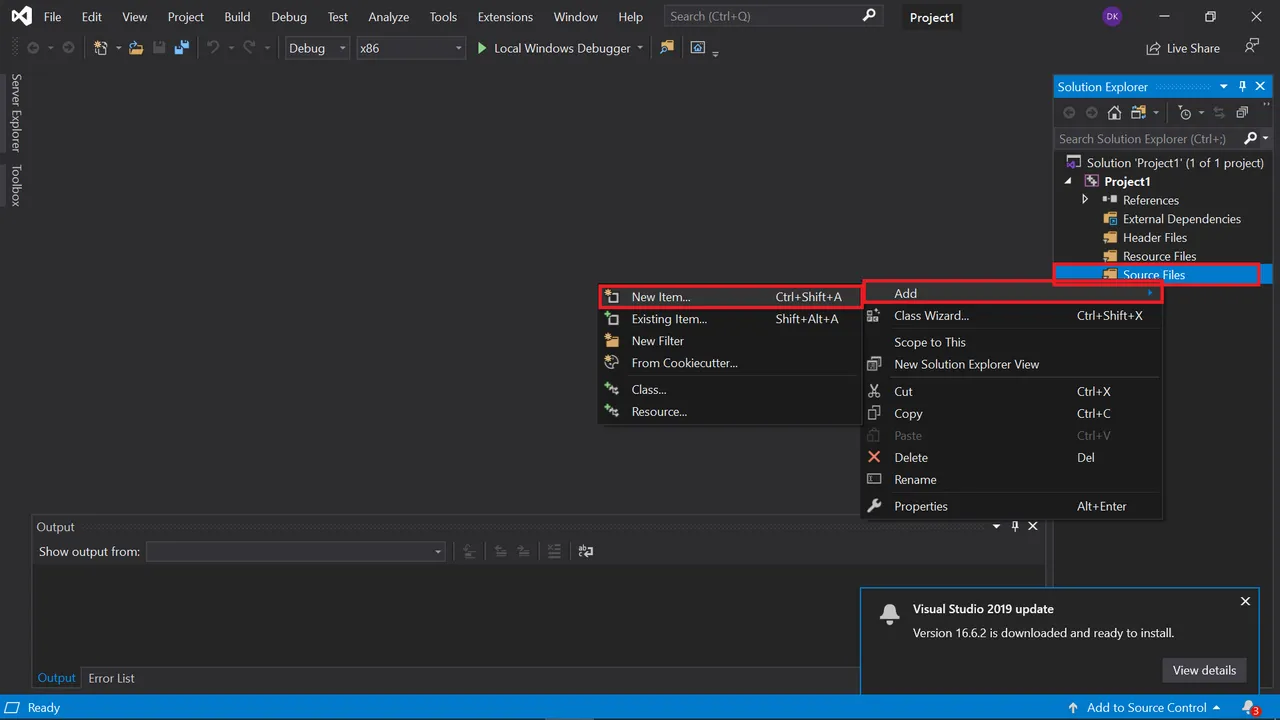Choose Delete in the context menu
This screenshot has height=720, width=1280.
click(1012, 458)
